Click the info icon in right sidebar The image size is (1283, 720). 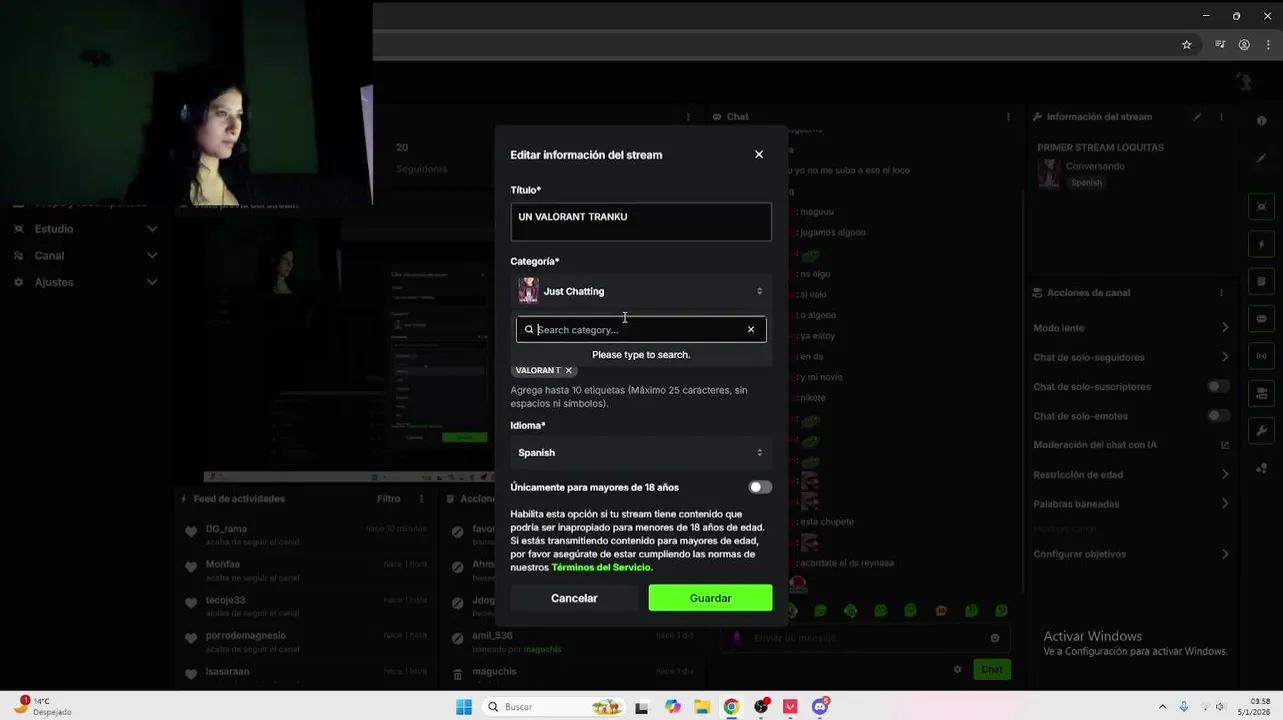click(x=1261, y=120)
